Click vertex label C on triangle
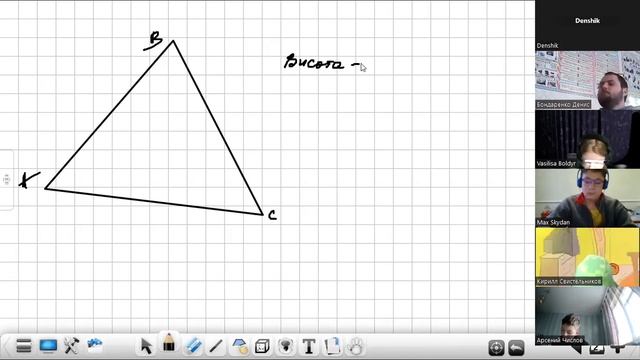Image resolution: width=640 pixels, height=360 pixels. [x=272, y=215]
